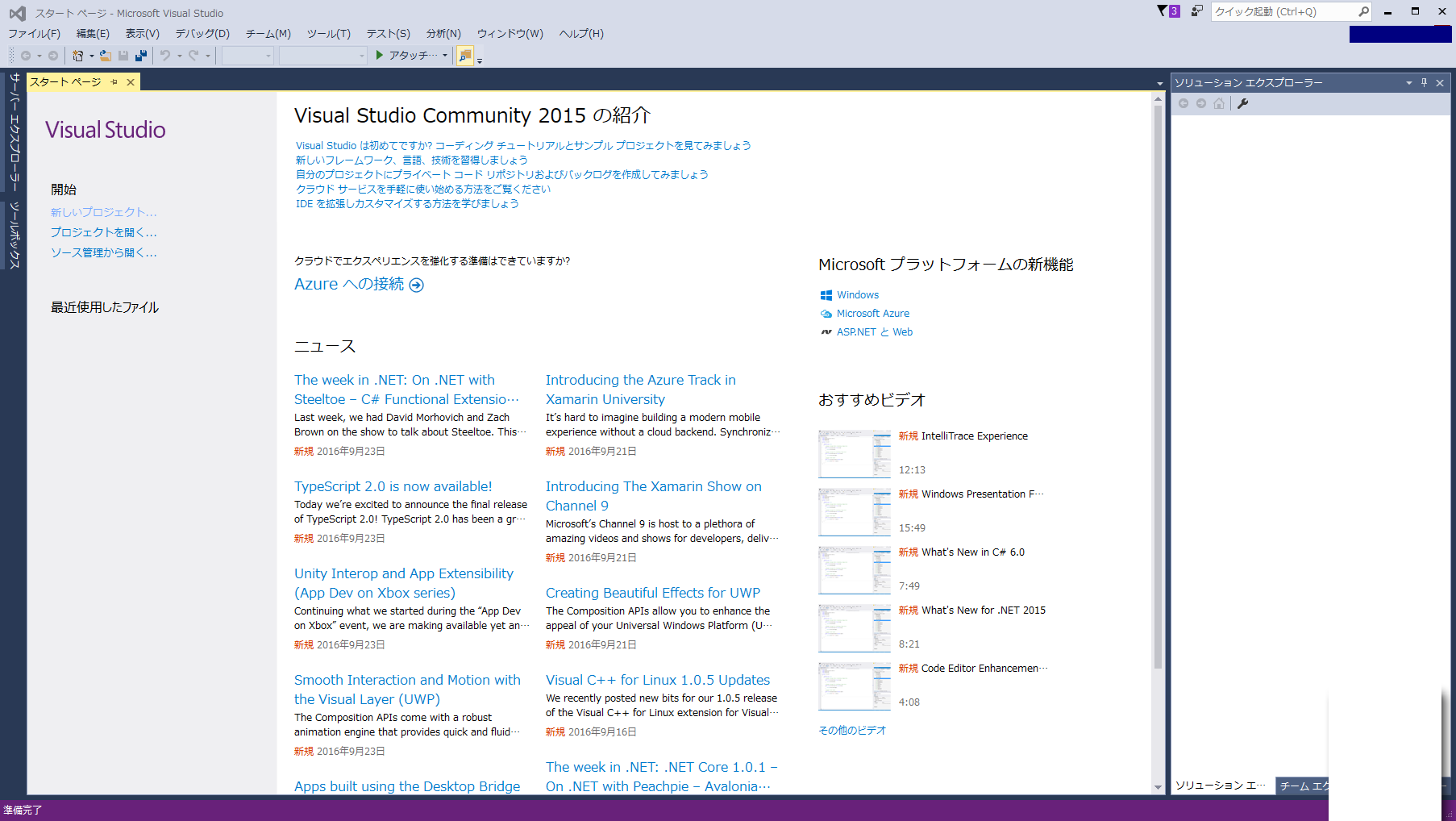Open the notifications flag icon
The width and height of the screenshot is (1456, 821).
pos(1168,11)
